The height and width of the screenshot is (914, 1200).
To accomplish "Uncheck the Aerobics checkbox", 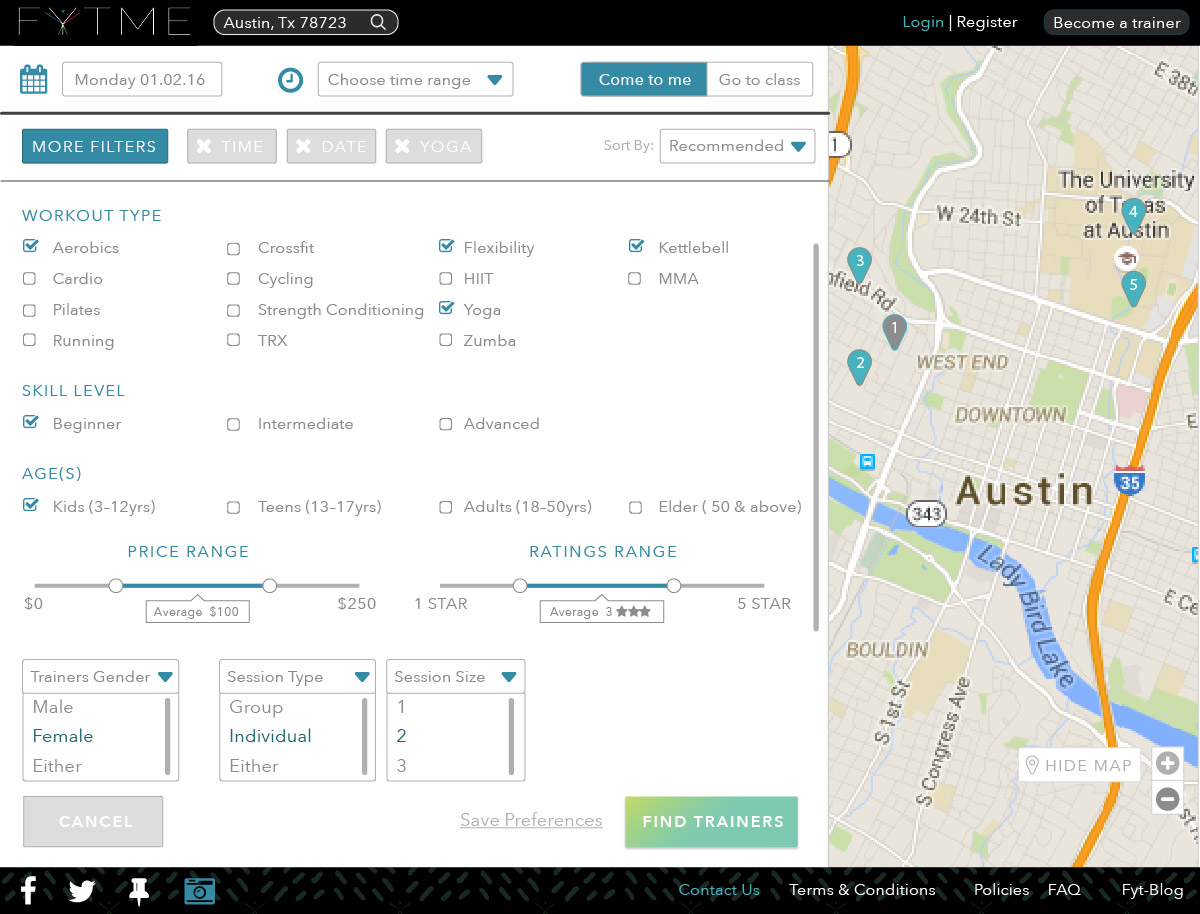I will coord(30,247).
